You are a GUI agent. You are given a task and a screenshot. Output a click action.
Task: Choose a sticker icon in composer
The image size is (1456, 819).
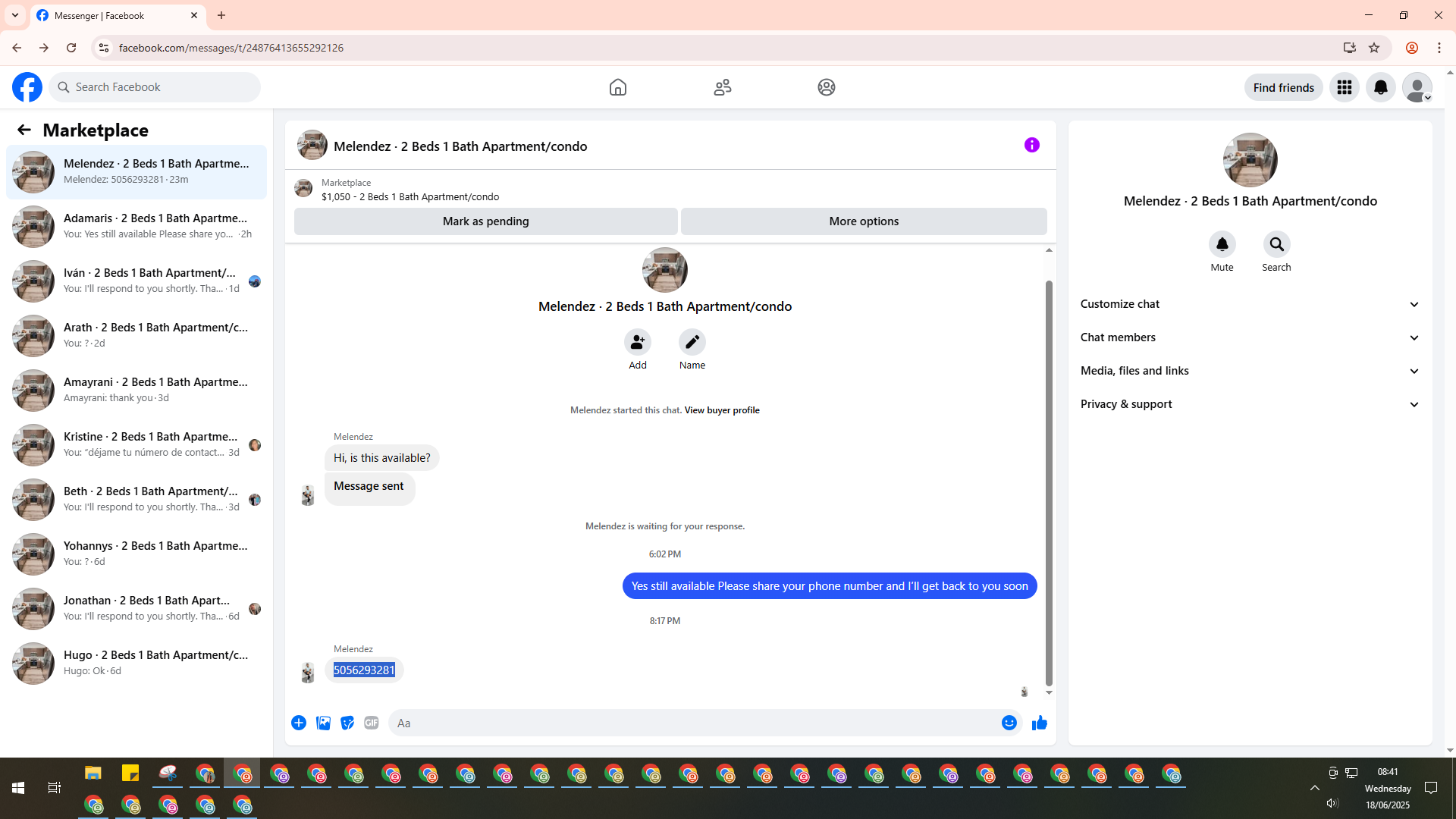(x=347, y=723)
